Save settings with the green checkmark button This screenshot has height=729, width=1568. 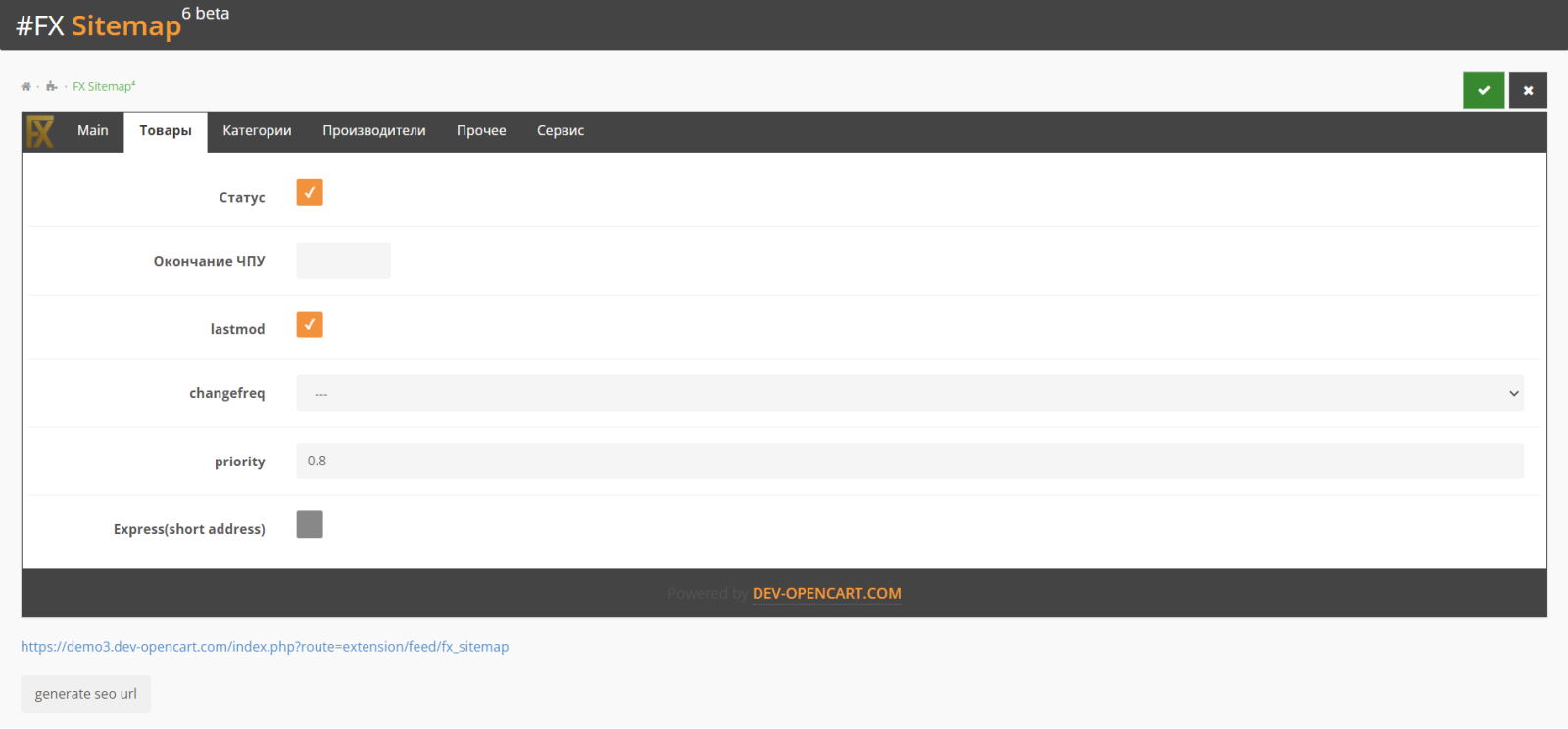pyautogui.click(x=1484, y=90)
